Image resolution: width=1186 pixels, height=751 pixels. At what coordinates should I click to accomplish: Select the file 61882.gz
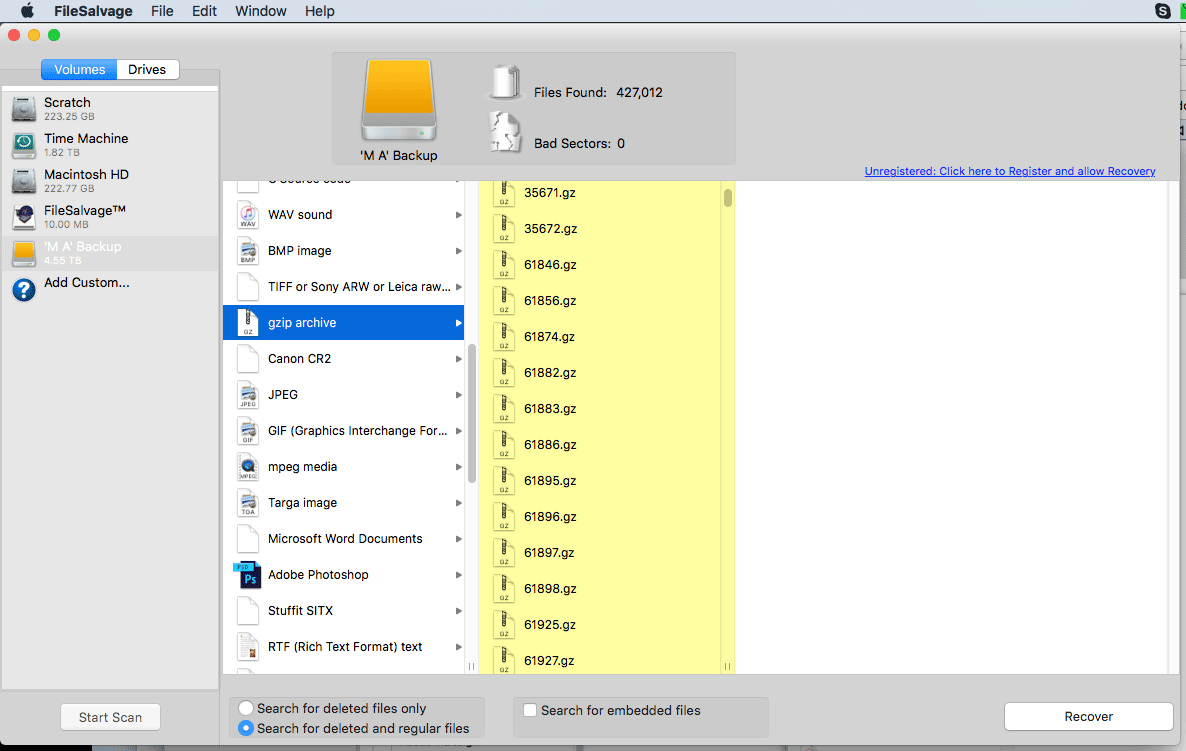[x=550, y=373]
